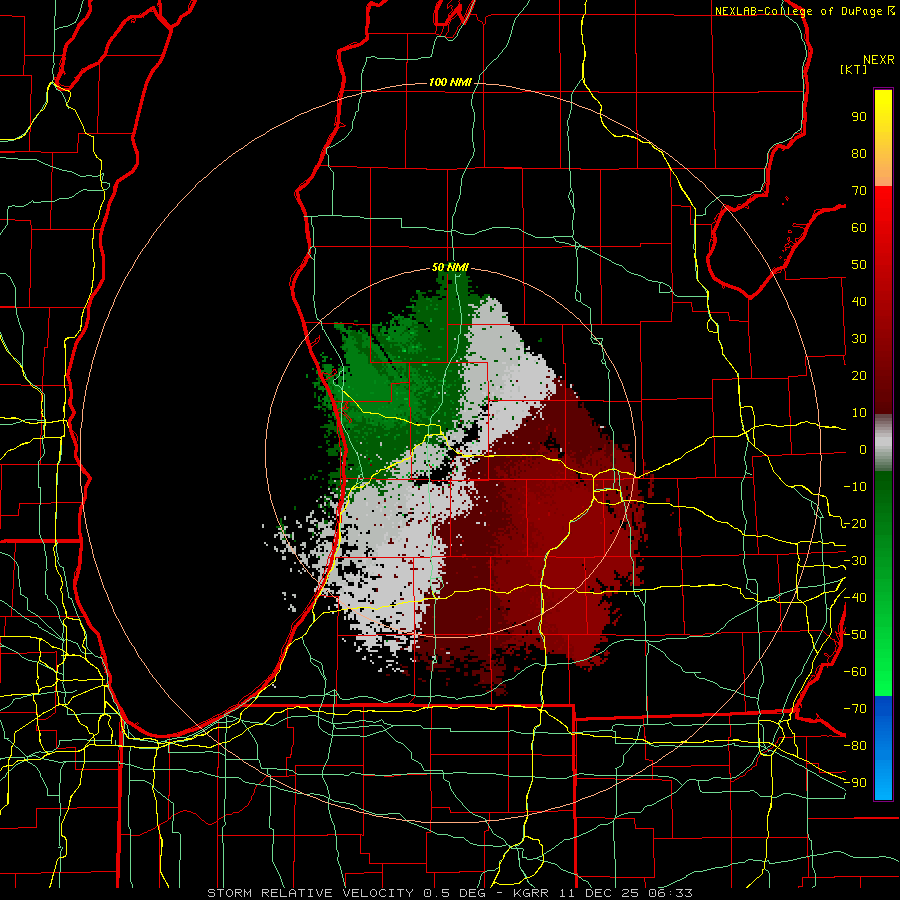900x900 pixels.
Task: Click the positive 60 scale value
Action: 859,227
